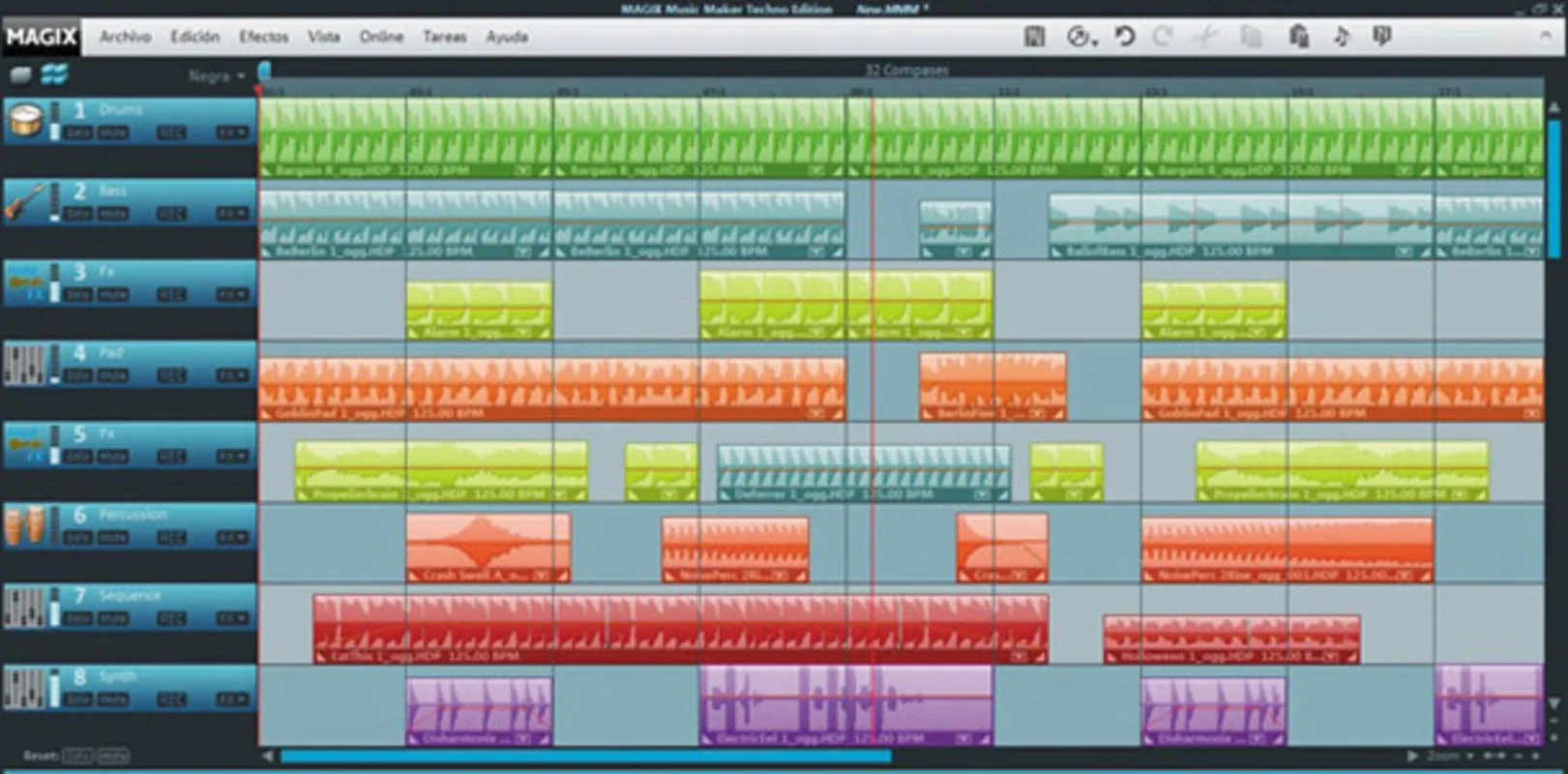Click the rightmost toolbar icon after the note

[1381, 37]
